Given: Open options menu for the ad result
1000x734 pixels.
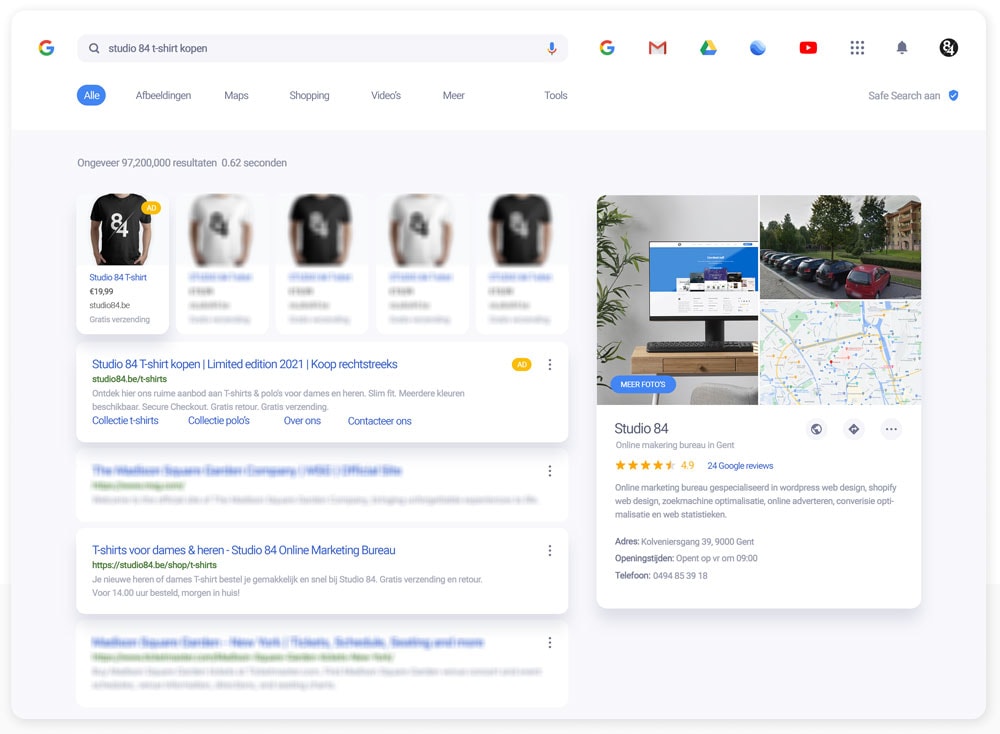Looking at the screenshot, I should 549,365.
